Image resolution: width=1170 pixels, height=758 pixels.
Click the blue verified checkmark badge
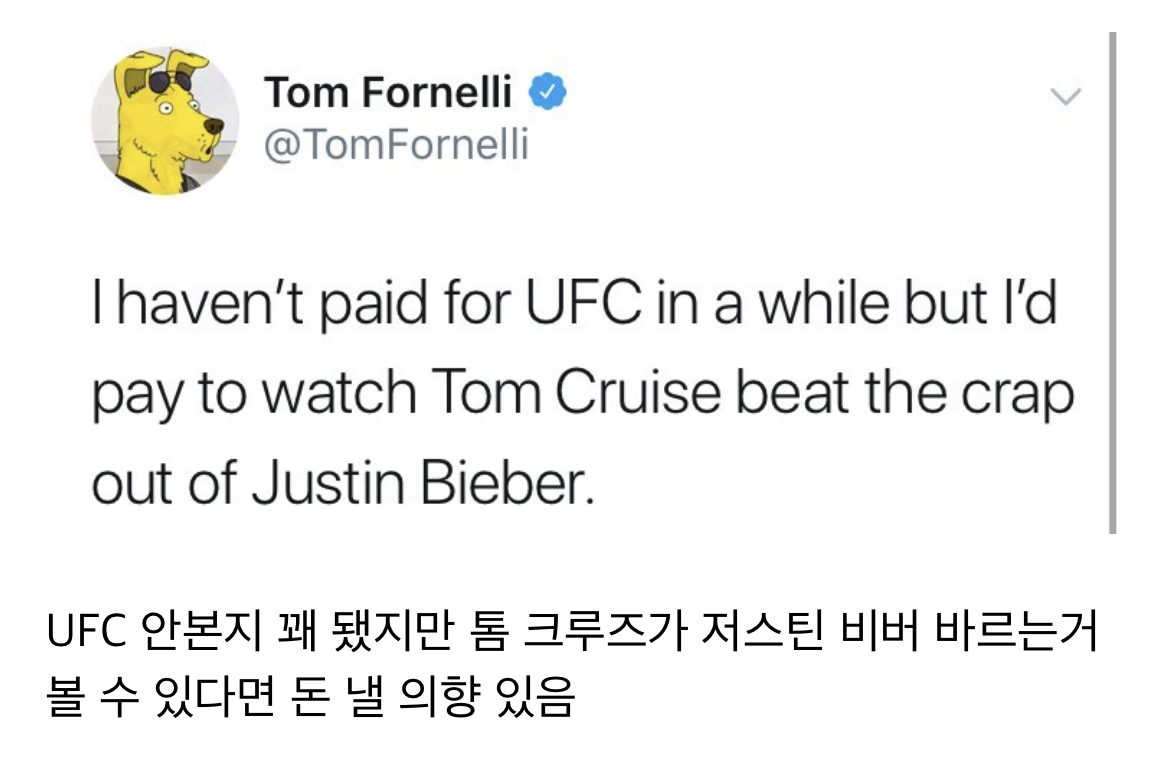coord(542,94)
